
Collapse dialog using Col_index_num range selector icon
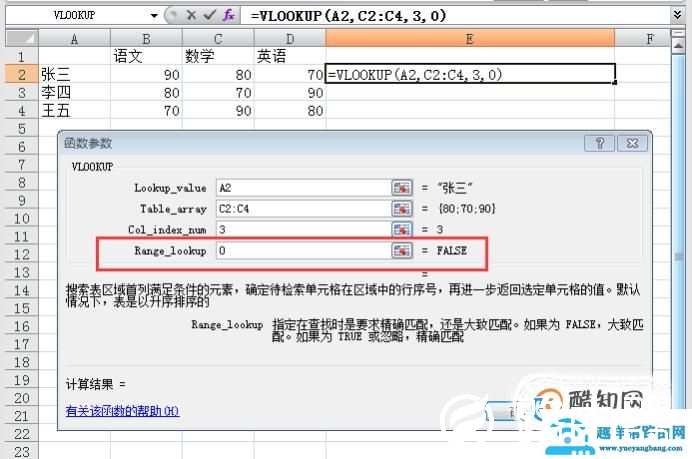click(402, 229)
